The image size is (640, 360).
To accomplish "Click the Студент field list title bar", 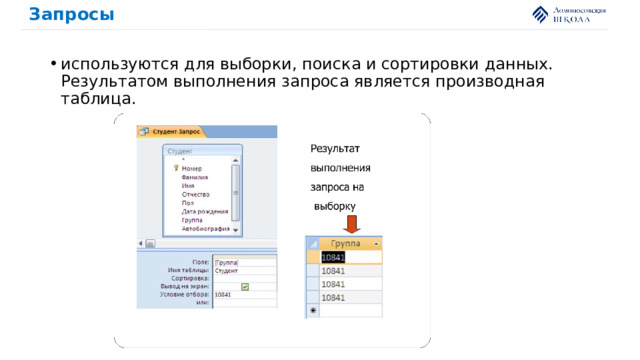I will click(x=202, y=151).
